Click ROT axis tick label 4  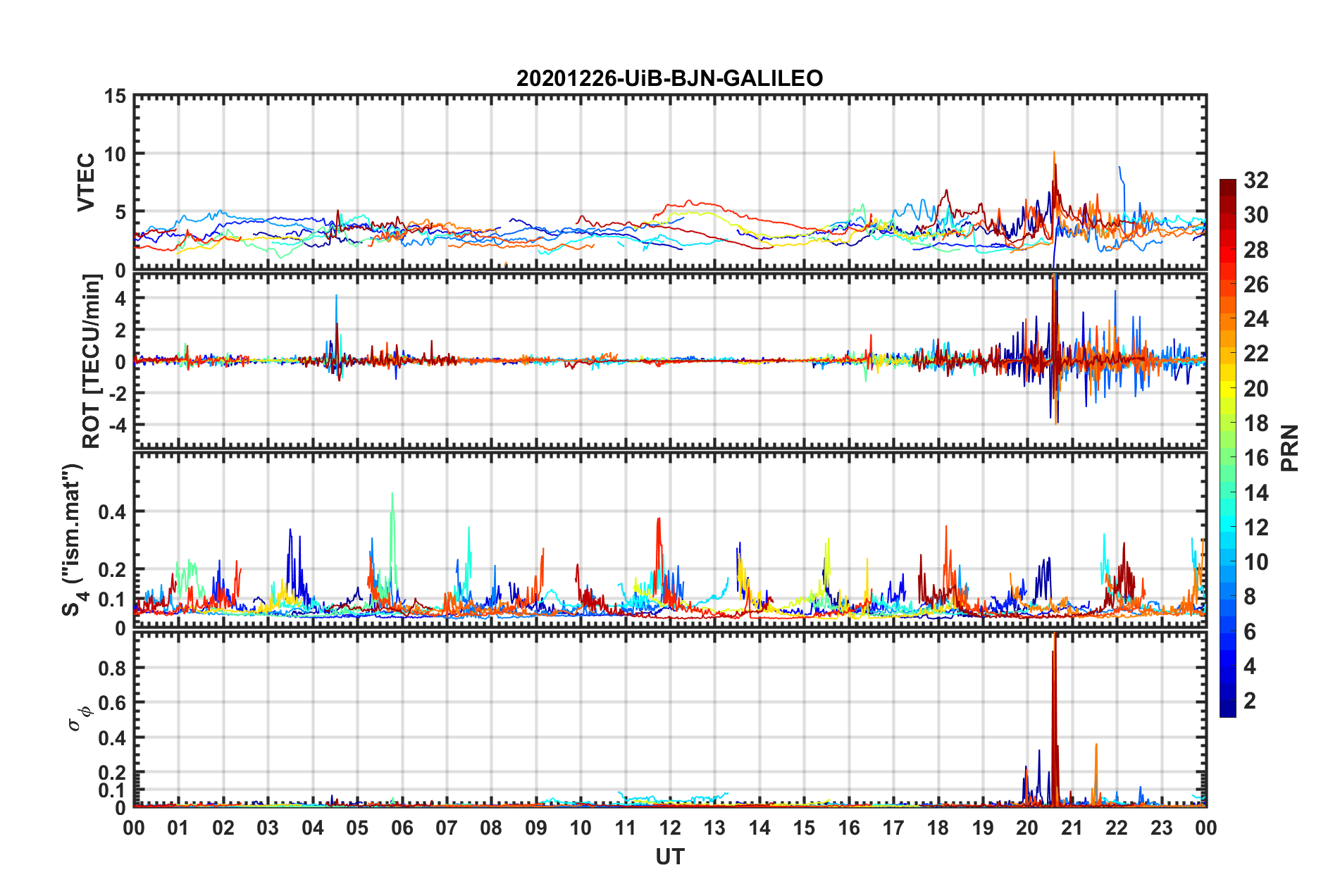[x=121, y=298]
